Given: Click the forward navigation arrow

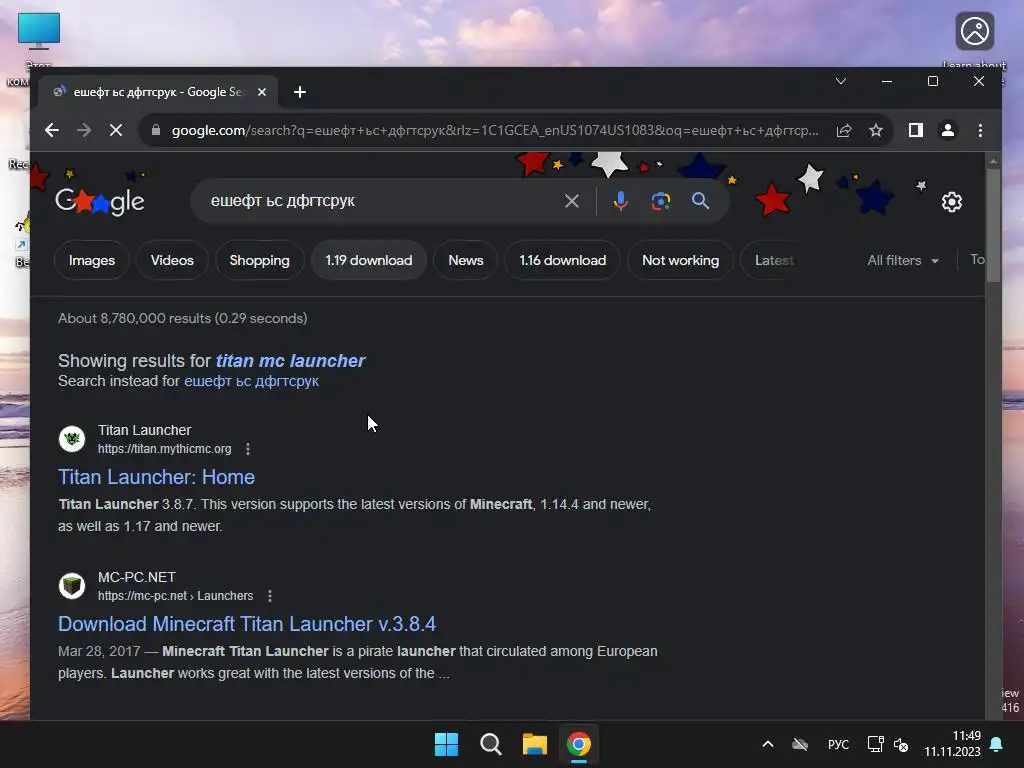Looking at the screenshot, I should (x=84, y=131).
